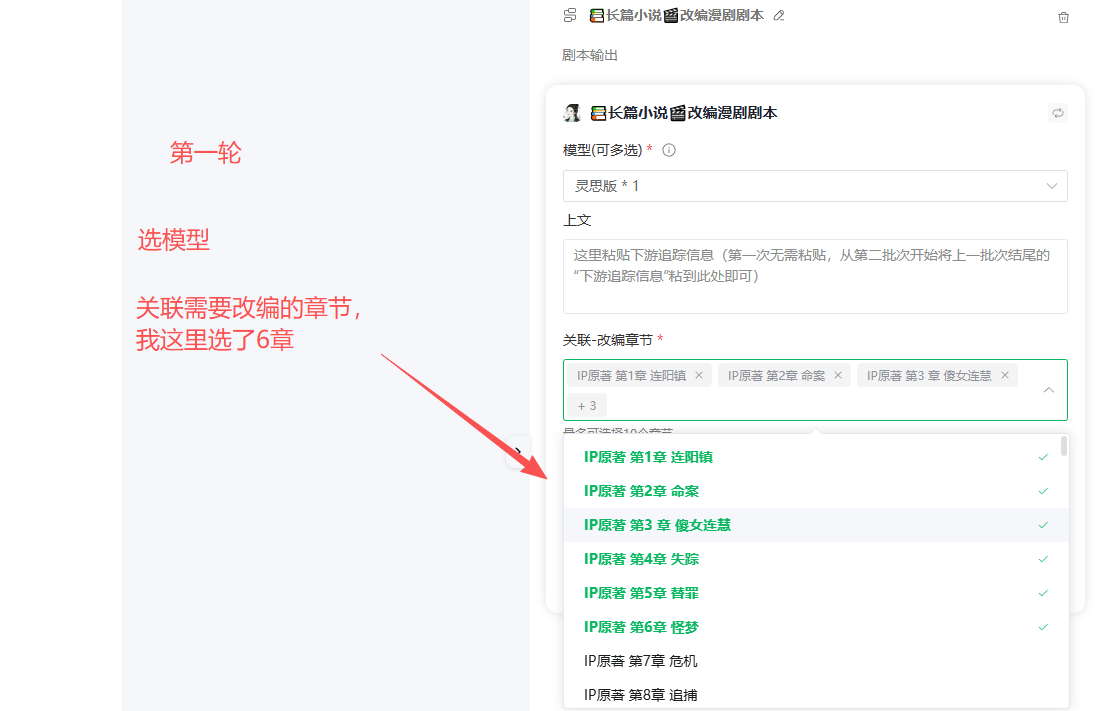Screen dimensions: 1095x711
Task: Click the chapter list scrollbar thumb
Action: coord(1064,446)
